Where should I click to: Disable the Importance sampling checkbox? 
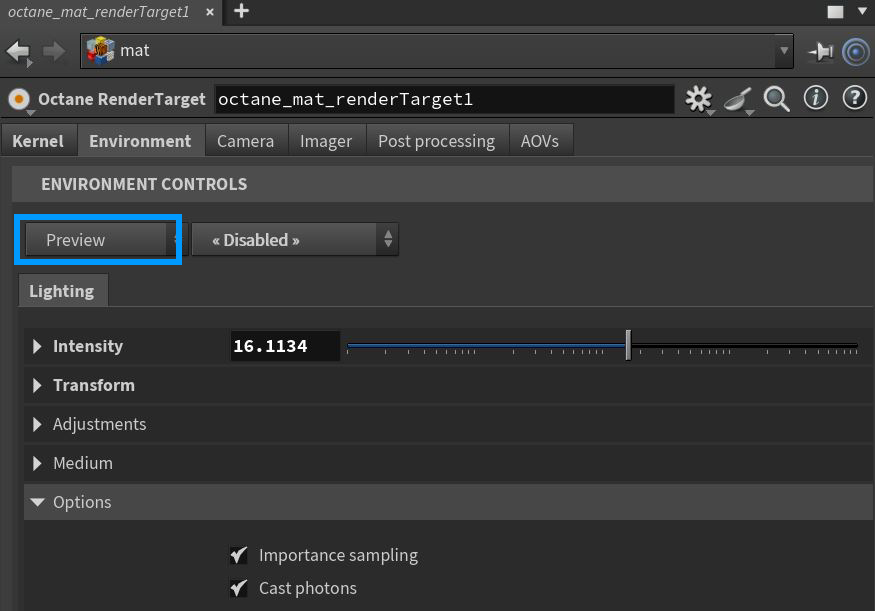point(238,555)
